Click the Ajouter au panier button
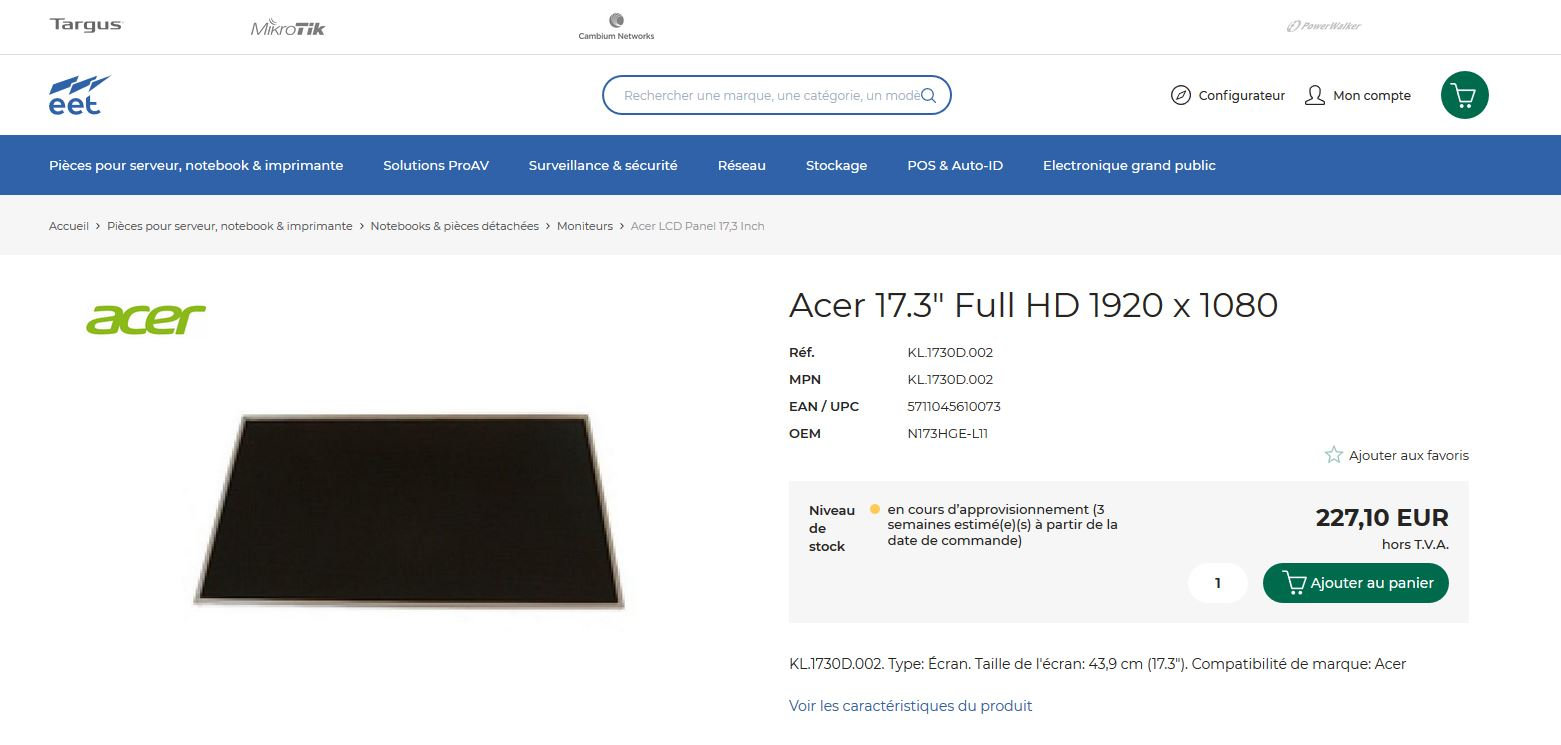The width and height of the screenshot is (1561, 745). point(1356,583)
